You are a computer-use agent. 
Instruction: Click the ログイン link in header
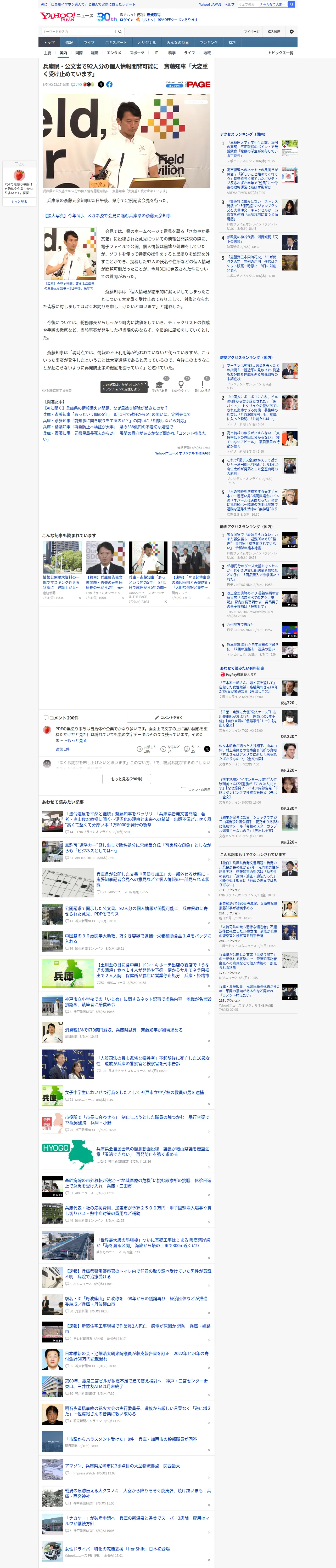pos(127,20)
